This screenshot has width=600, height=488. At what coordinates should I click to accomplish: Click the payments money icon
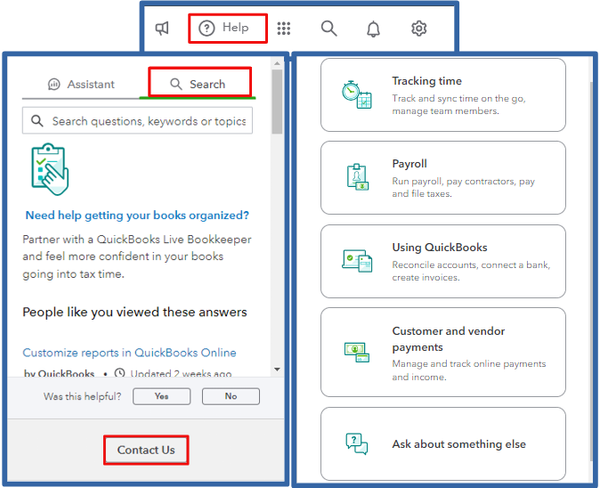(357, 352)
